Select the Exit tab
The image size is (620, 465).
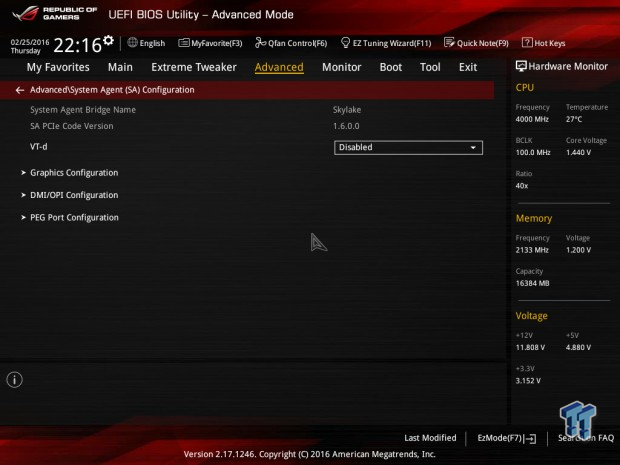pyautogui.click(x=468, y=67)
